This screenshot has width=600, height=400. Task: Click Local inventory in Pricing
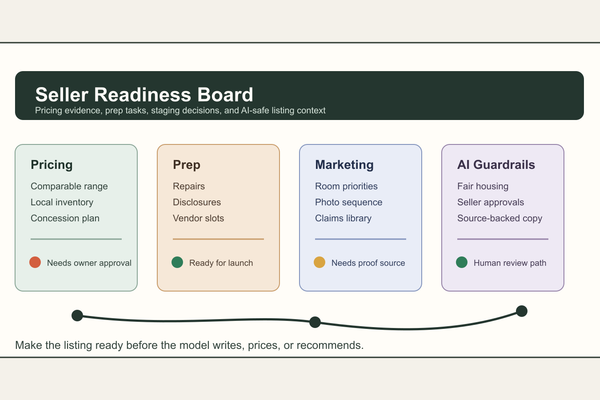point(62,202)
